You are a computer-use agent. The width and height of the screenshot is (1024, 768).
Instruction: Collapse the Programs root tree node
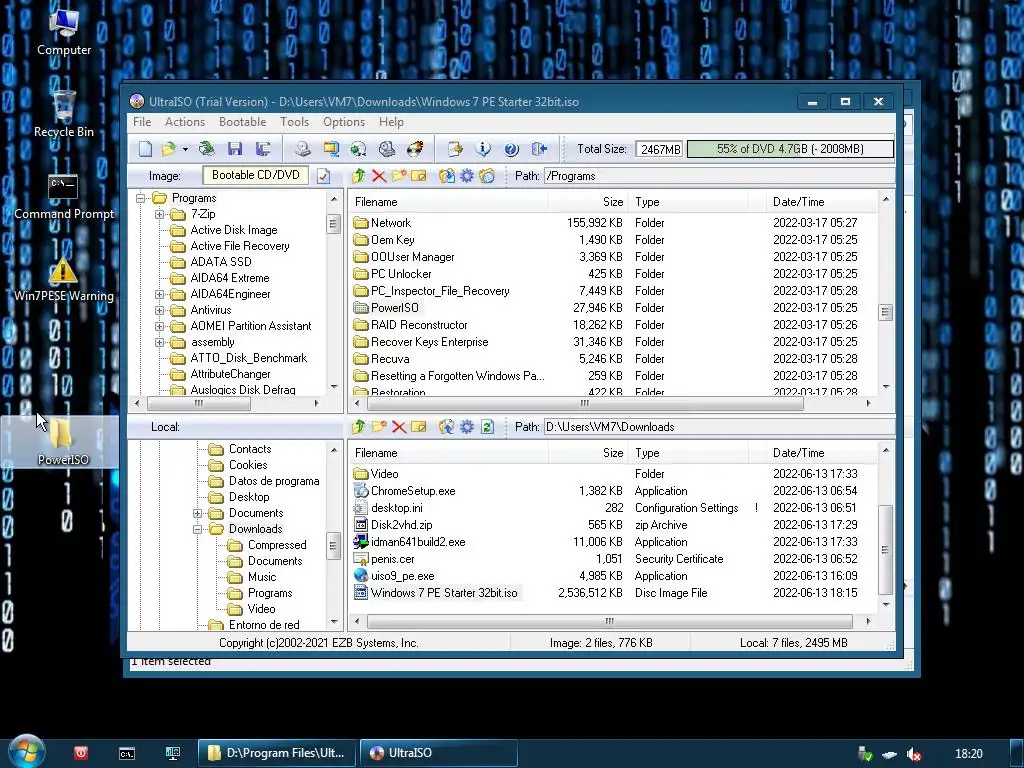tap(140, 198)
